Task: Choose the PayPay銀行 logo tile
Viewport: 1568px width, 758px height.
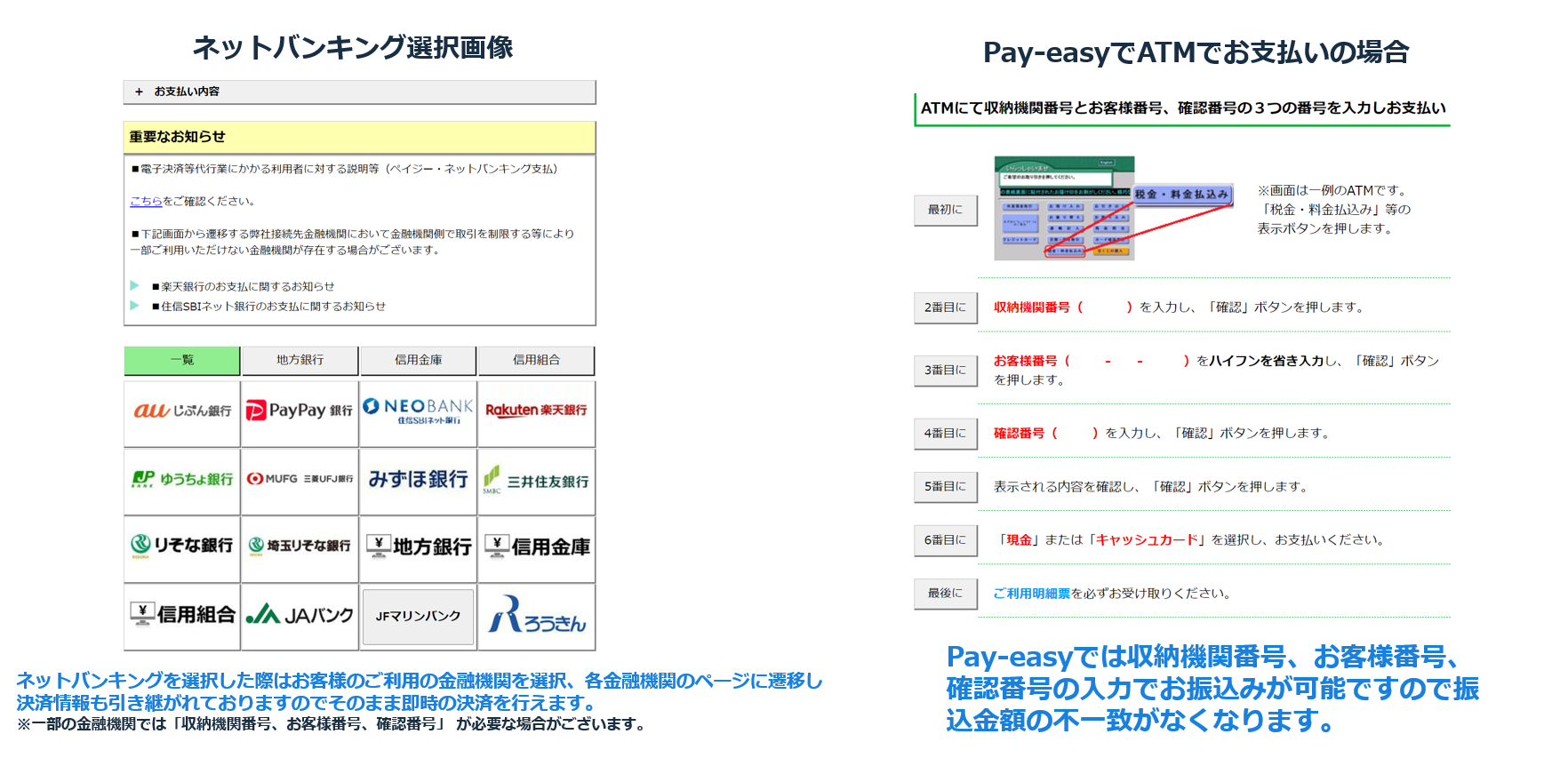Action: pos(300,411)
